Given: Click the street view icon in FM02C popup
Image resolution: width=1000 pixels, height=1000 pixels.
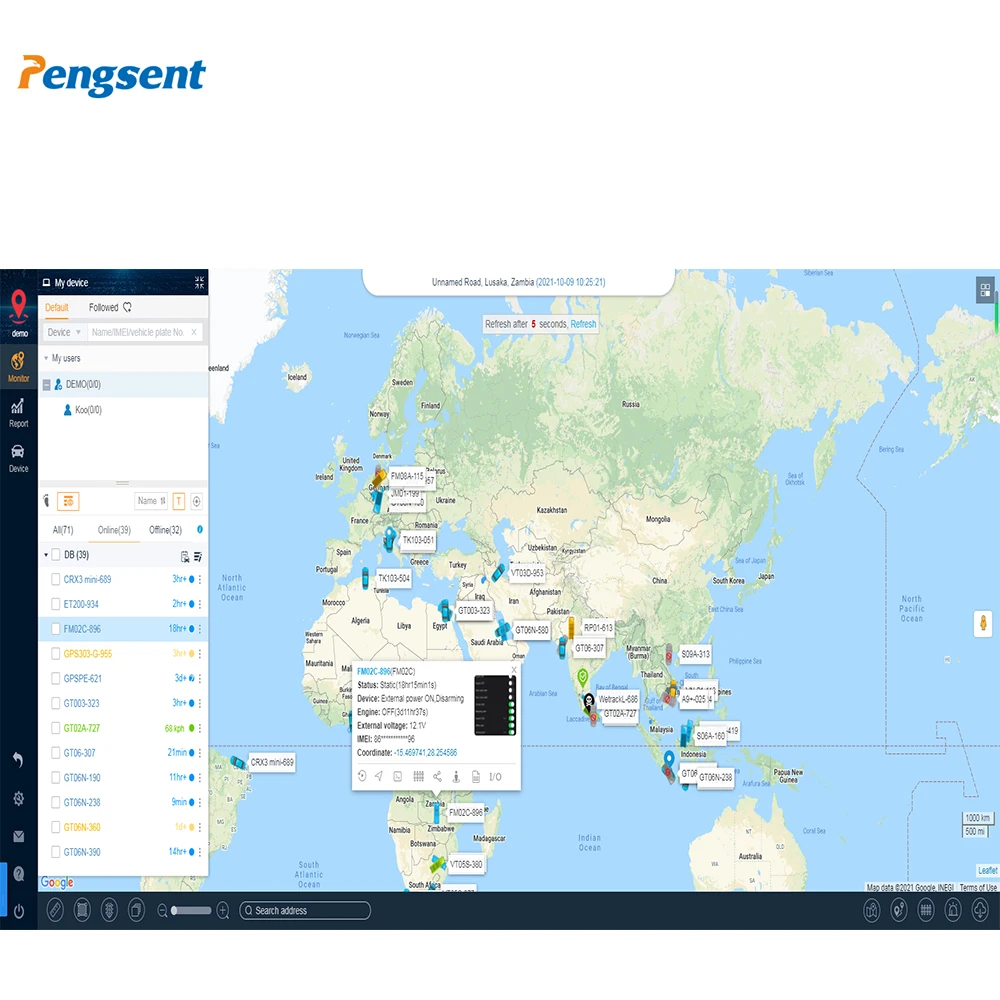Looking at the screenshot, I should pos(457,777).
